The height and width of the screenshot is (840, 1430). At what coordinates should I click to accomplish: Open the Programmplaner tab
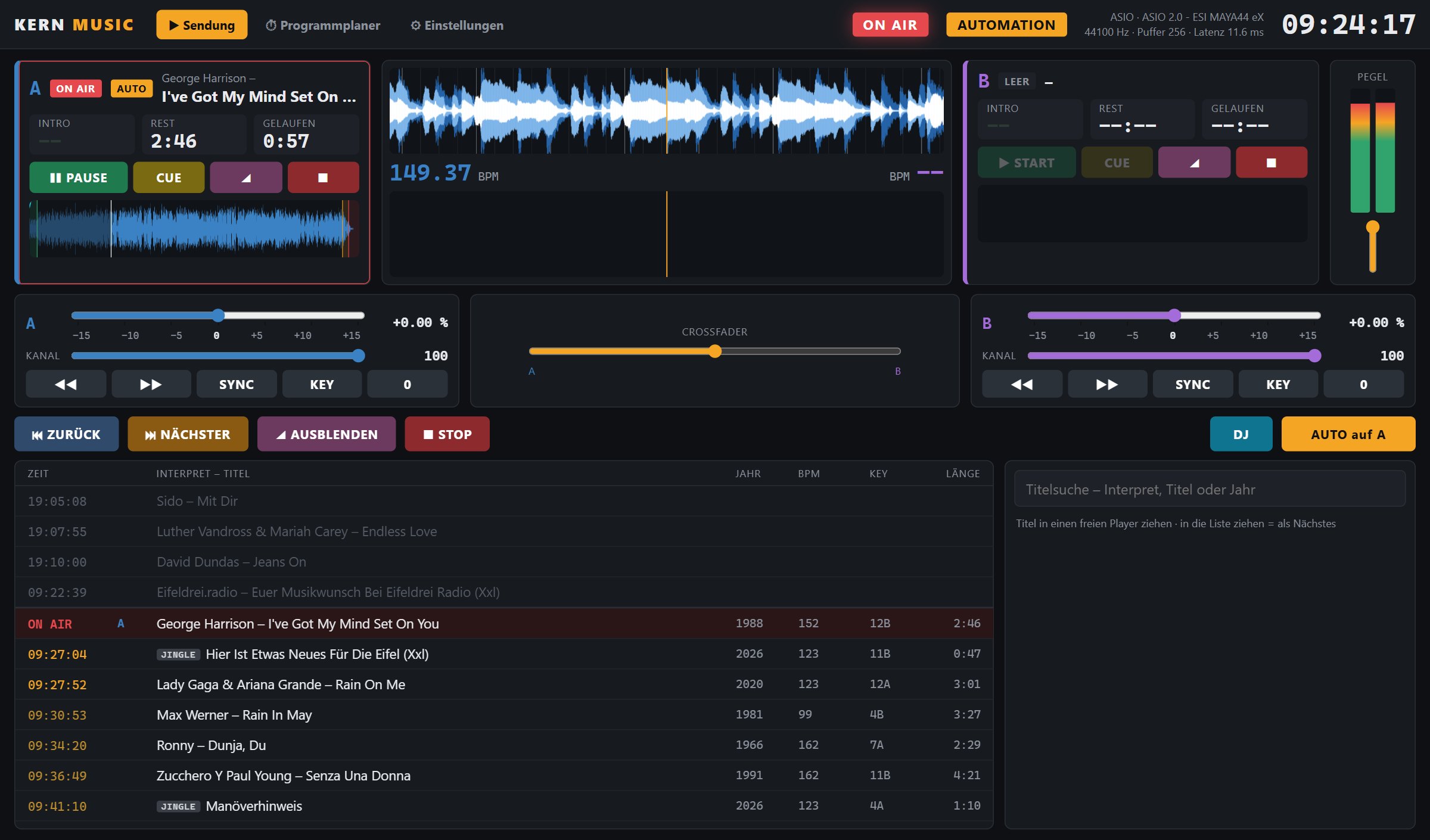point(322,25)
